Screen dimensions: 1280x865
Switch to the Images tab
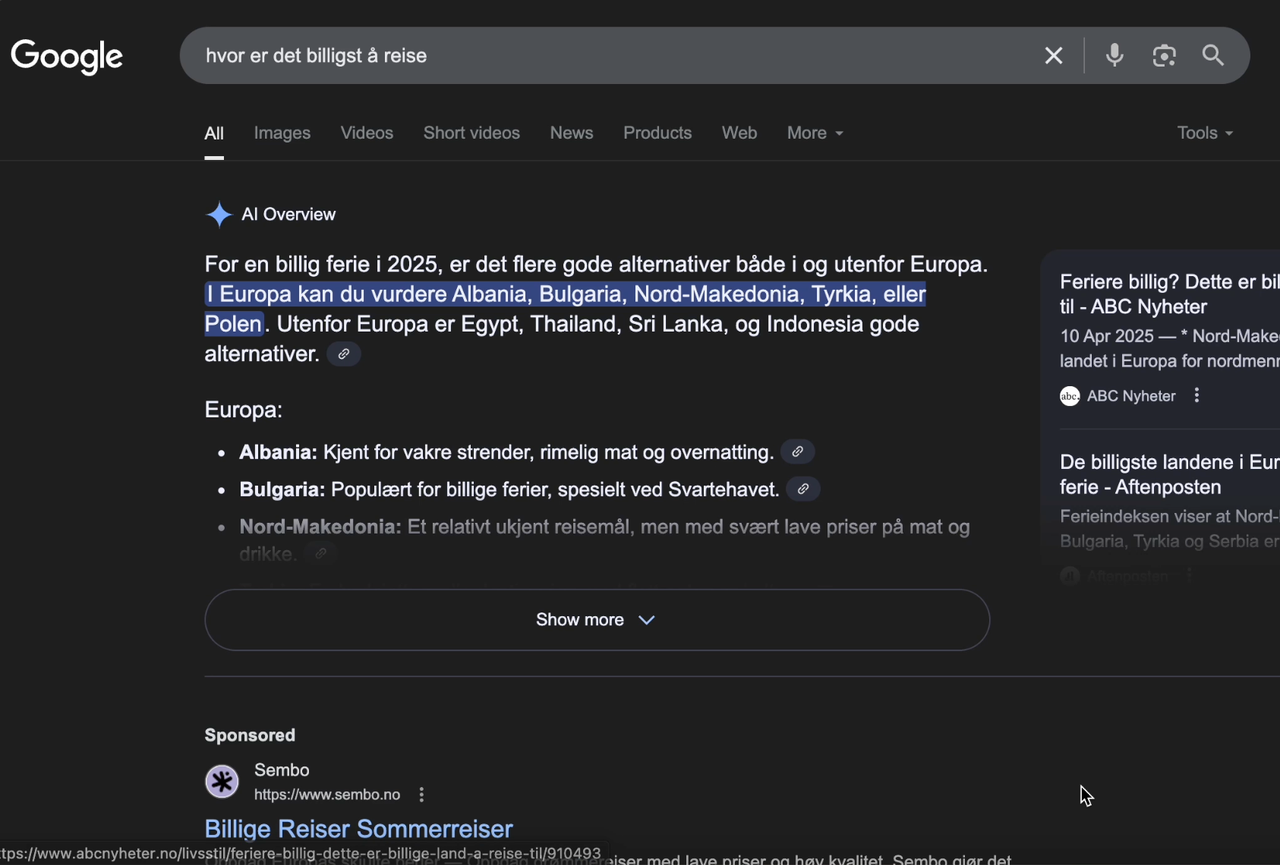coord(282,133)
